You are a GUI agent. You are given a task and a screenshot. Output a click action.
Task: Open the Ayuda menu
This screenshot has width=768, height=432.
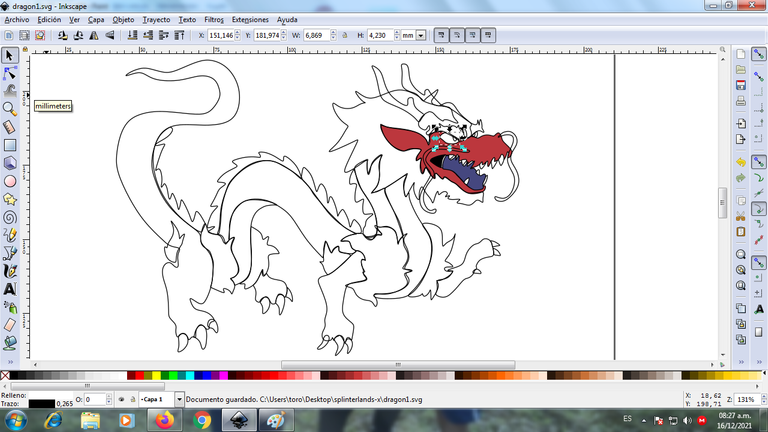coord(287,20)
